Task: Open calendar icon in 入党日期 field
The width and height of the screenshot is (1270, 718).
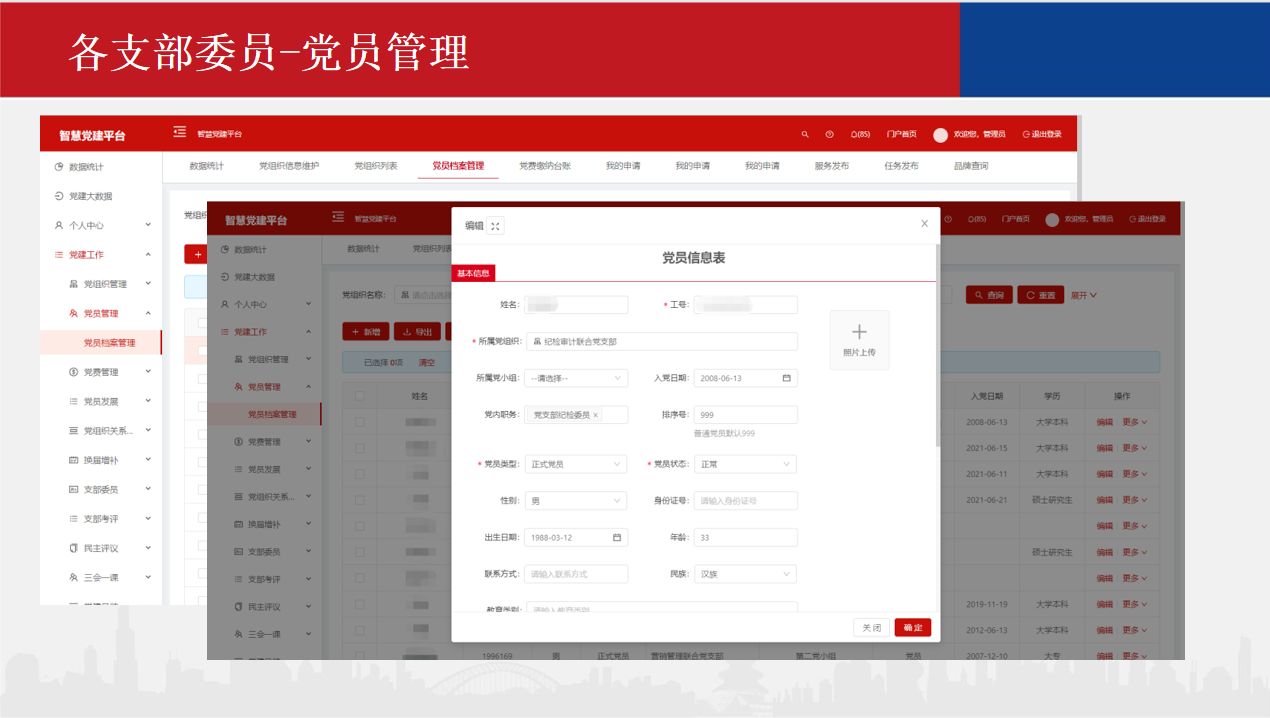Action: pyautogui.click(x=786, y=378)
